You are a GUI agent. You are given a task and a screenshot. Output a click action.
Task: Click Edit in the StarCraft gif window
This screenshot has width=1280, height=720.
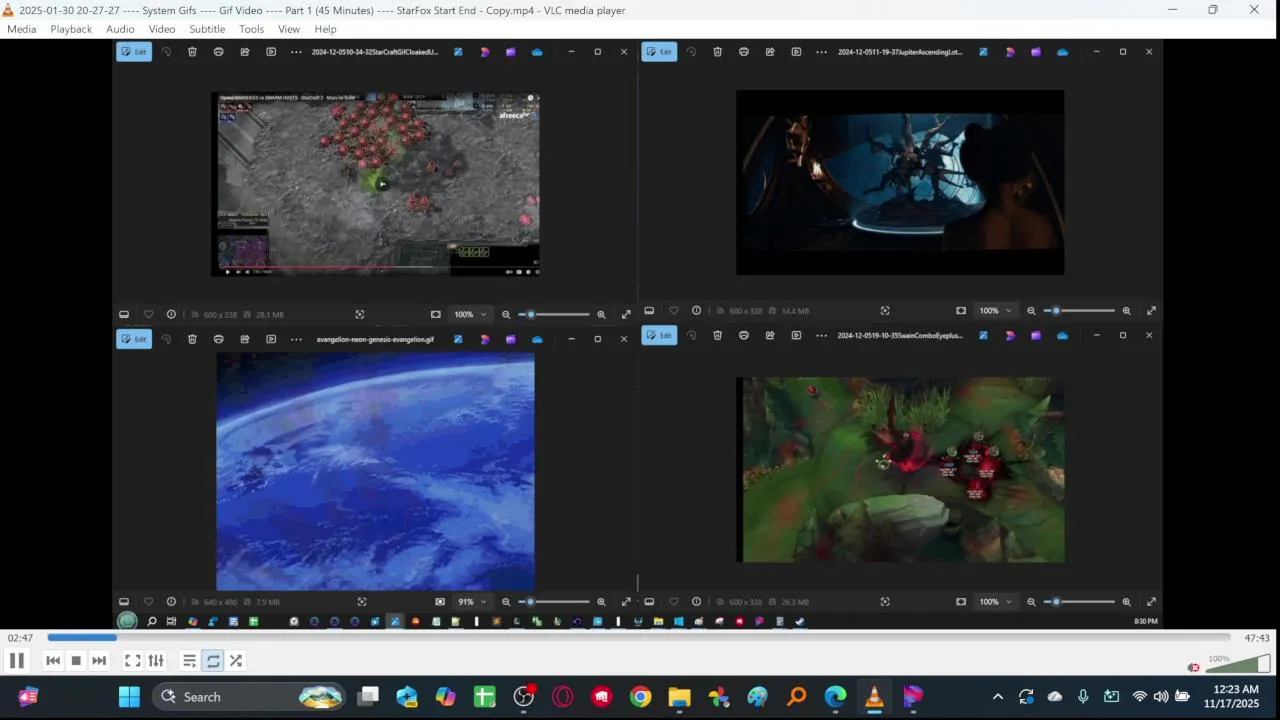click(134, 52)
